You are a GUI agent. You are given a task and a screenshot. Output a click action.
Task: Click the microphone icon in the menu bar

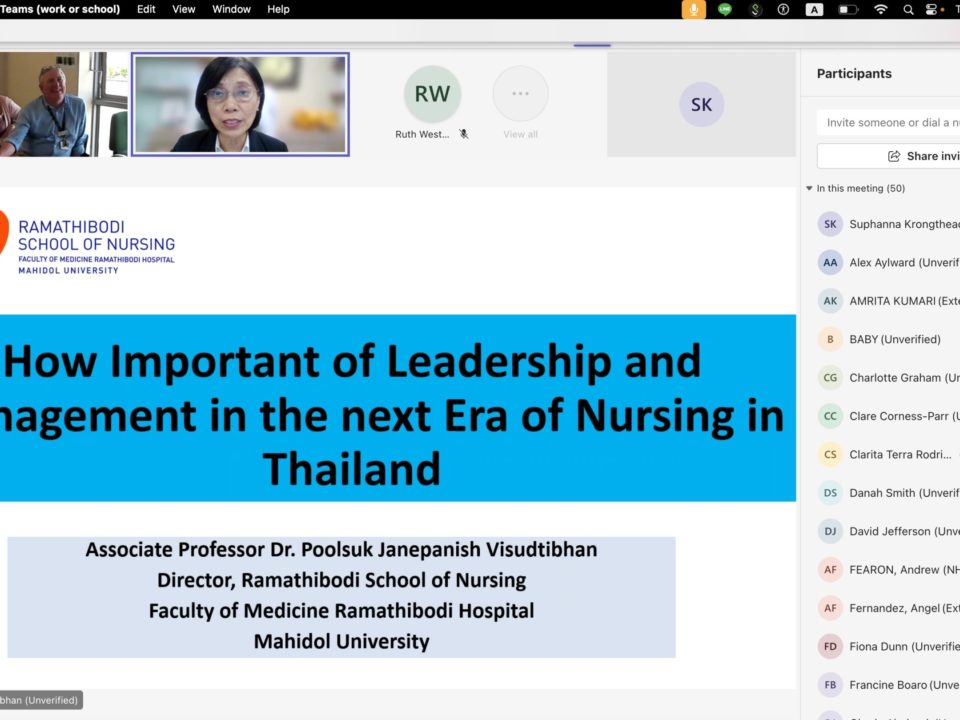693,9
